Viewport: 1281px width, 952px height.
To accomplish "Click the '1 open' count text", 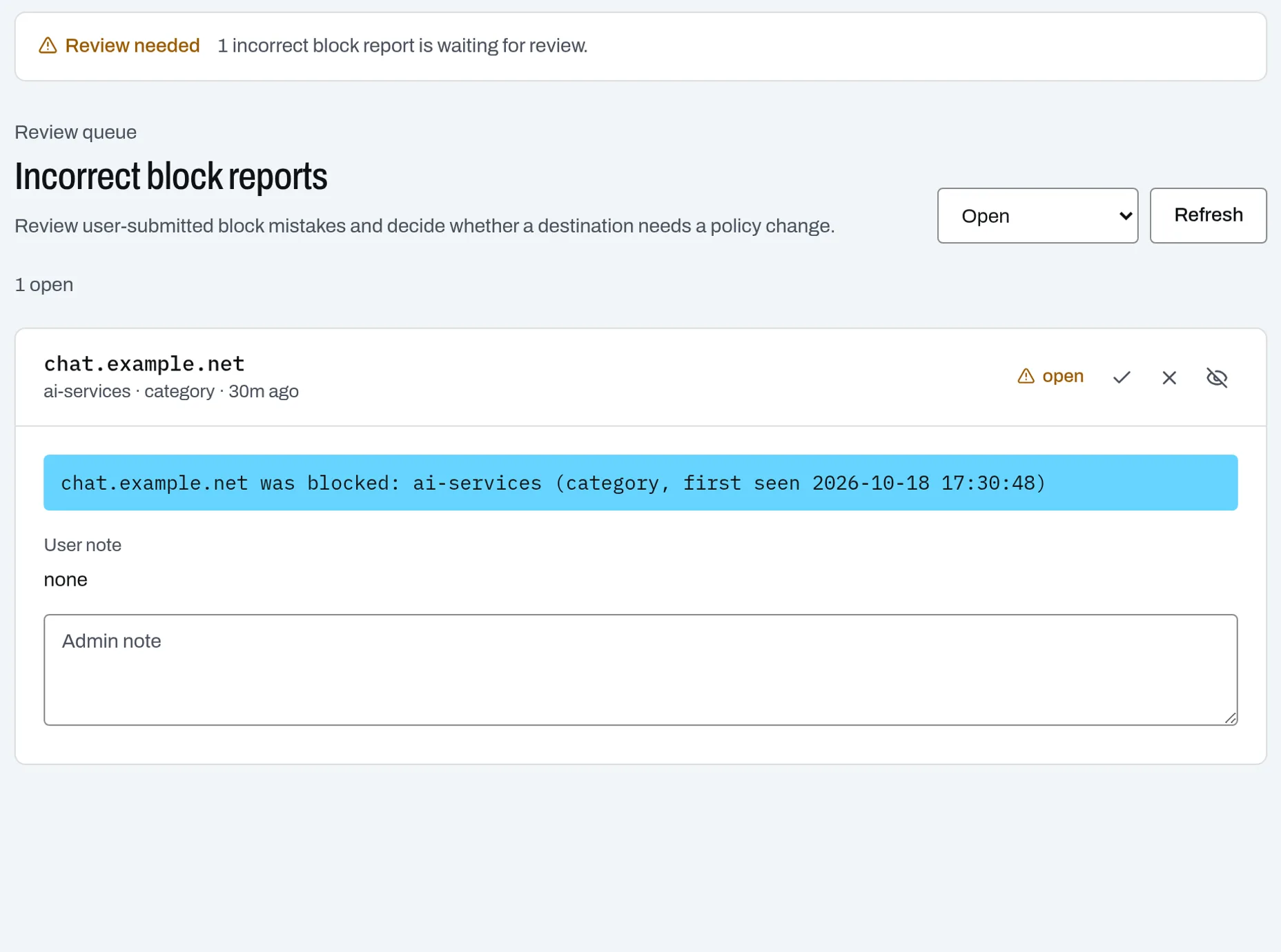I will pyautogui.click(x=44, y=284).
